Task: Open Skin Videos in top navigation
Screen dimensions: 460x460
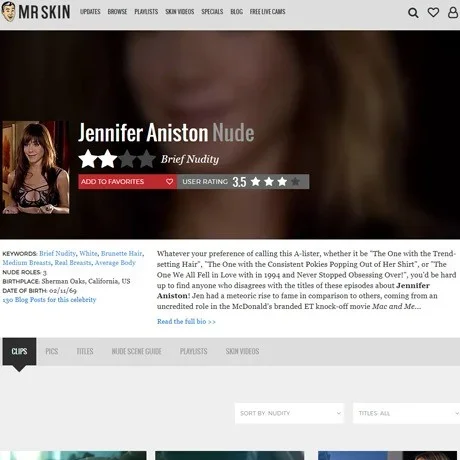Action: [x=180, y=12]
